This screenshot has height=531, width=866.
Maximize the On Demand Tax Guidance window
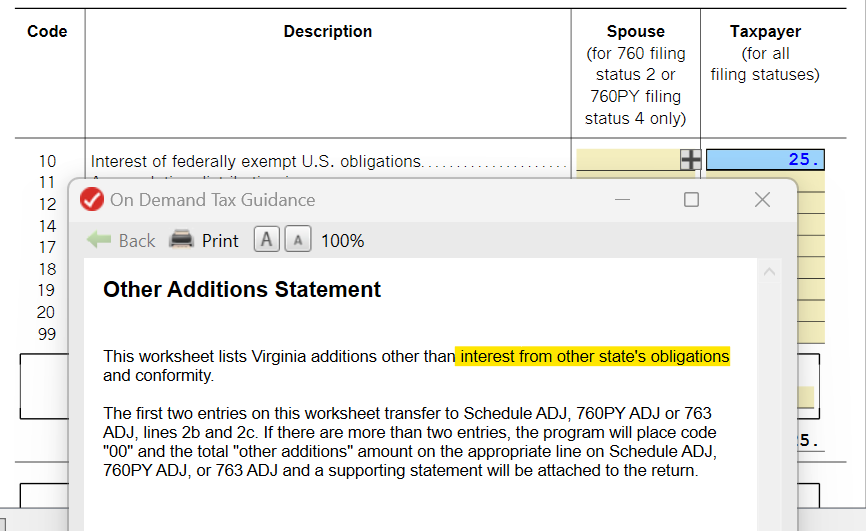pyautogui.click(x=691, y=199)
